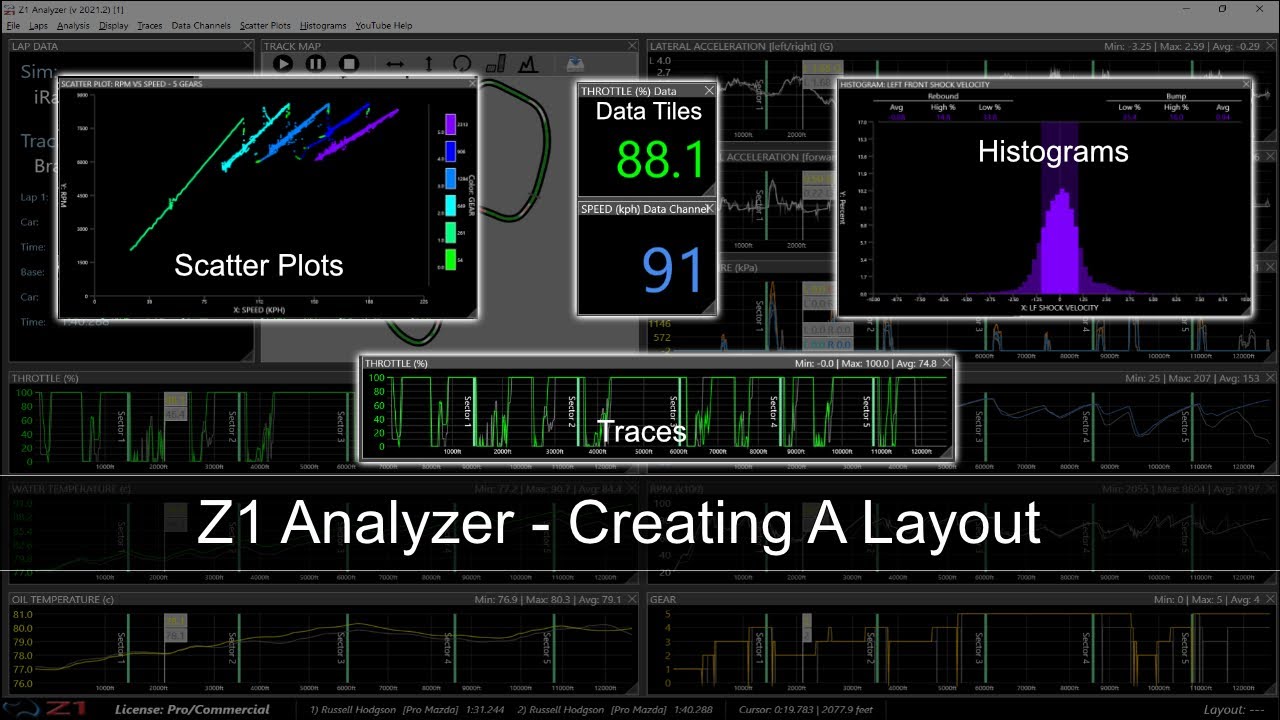Close the WATER TEMPERATURE panel

click(632, 489)
